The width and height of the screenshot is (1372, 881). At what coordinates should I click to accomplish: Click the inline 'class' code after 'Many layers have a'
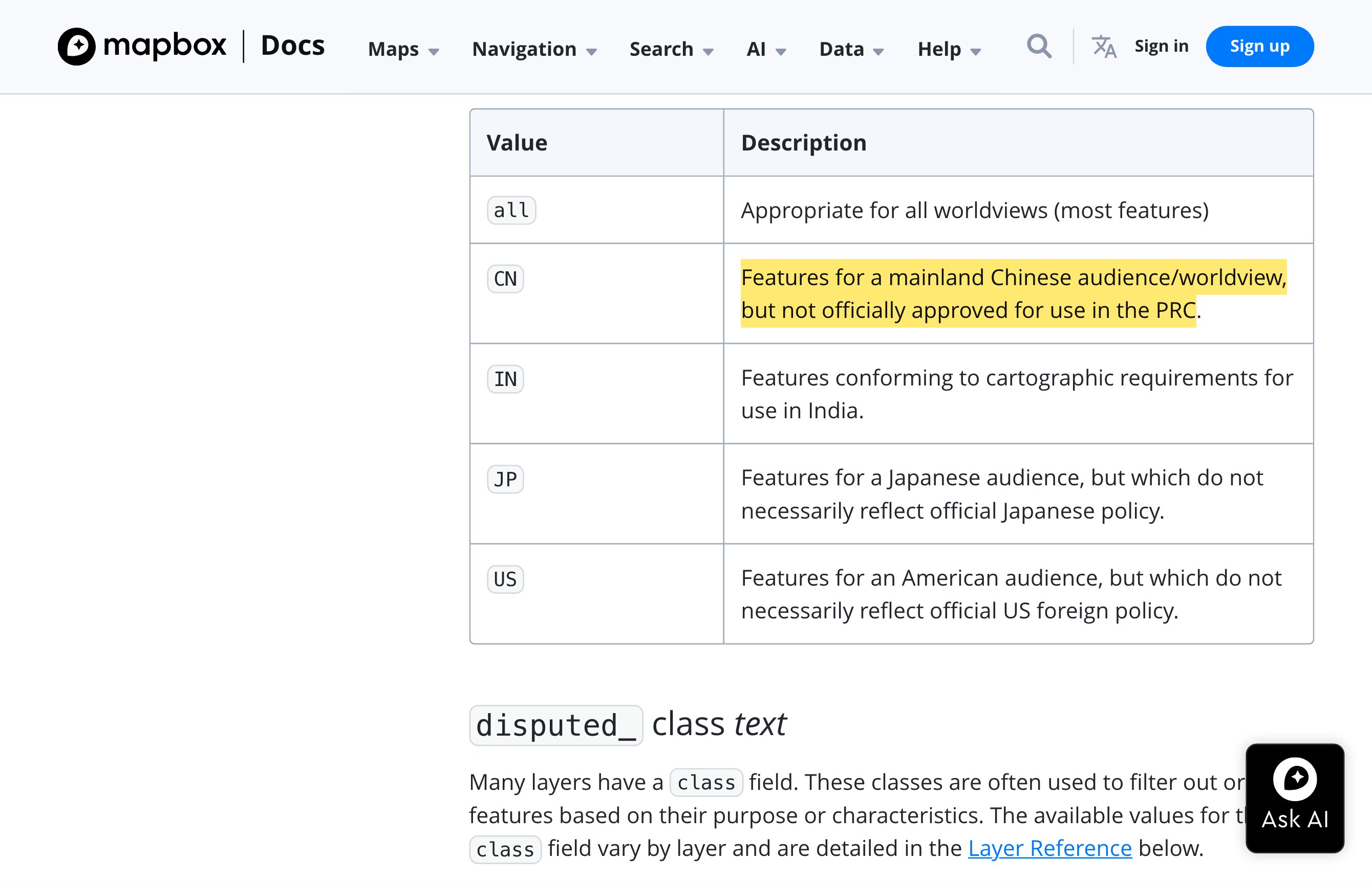tap(706, 782)
